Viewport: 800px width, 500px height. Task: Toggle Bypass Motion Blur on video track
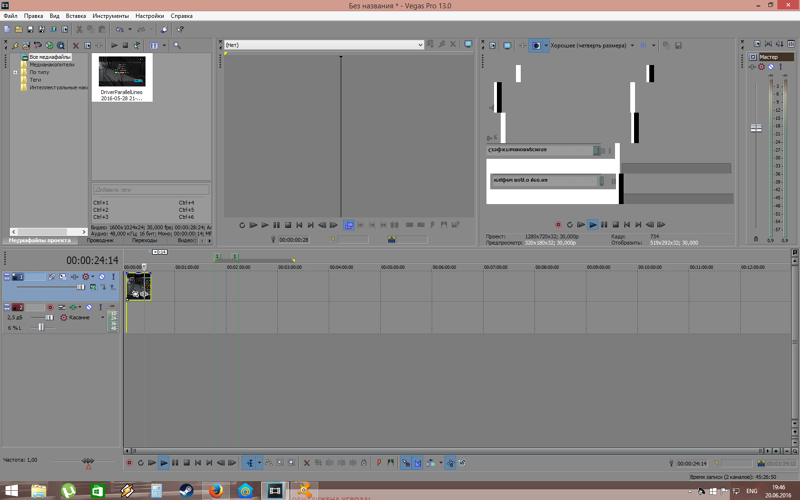[x=52, y=277]
